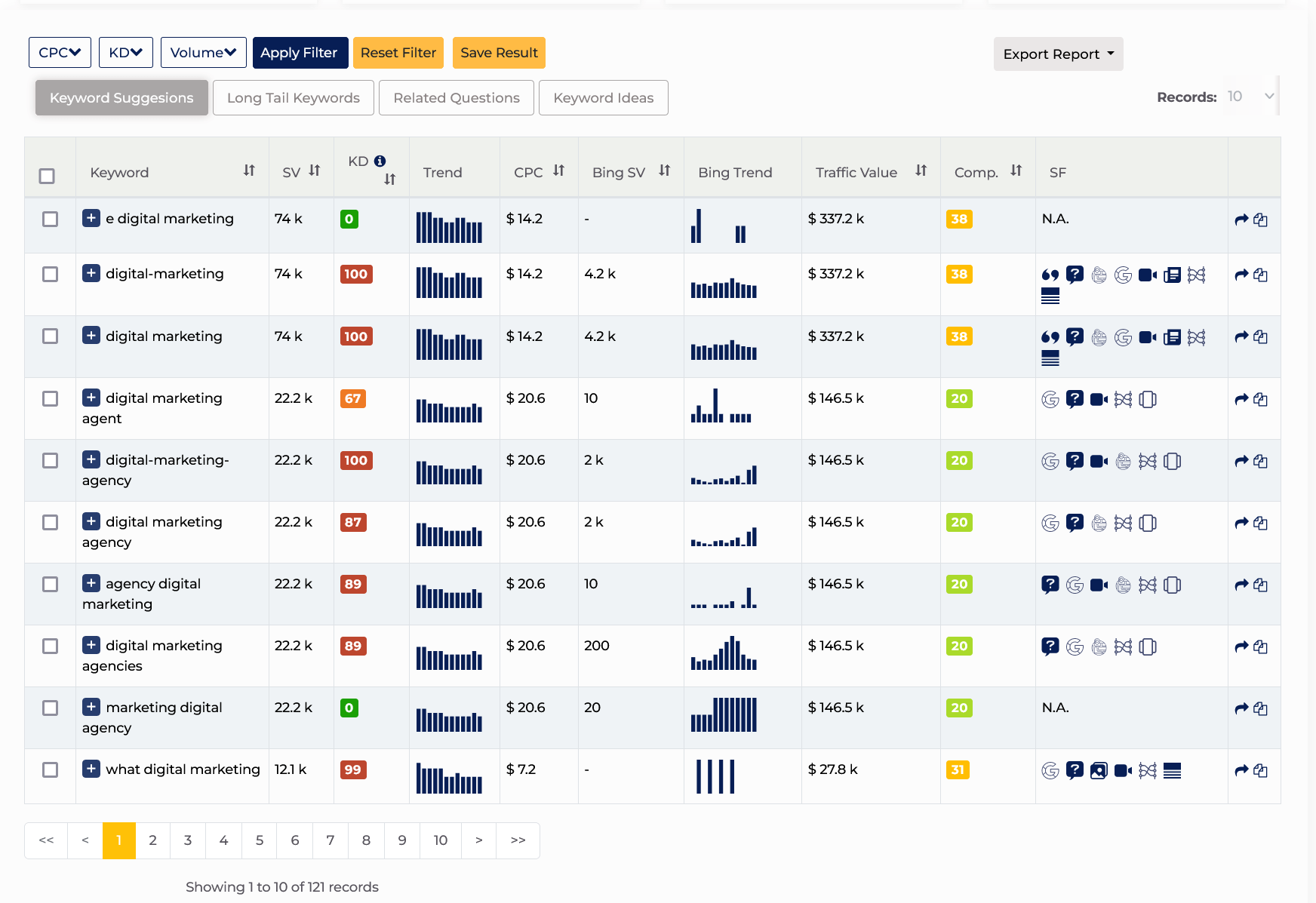Click question icon in 'agency digital marketing' row
The image size is (1316, 903).
pyautogui.click(x=1050, y=585)
